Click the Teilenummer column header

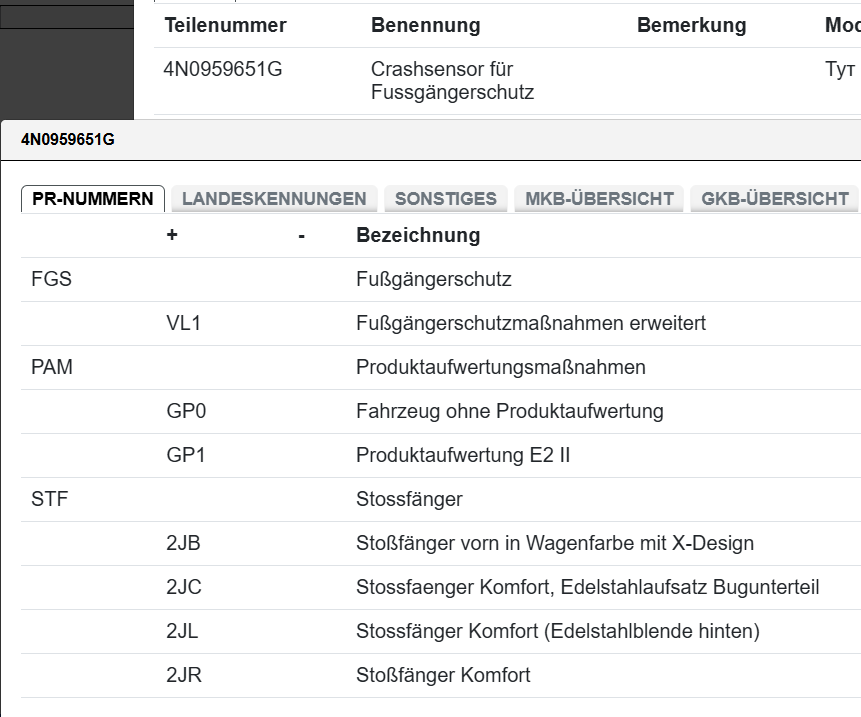(225, 26)
